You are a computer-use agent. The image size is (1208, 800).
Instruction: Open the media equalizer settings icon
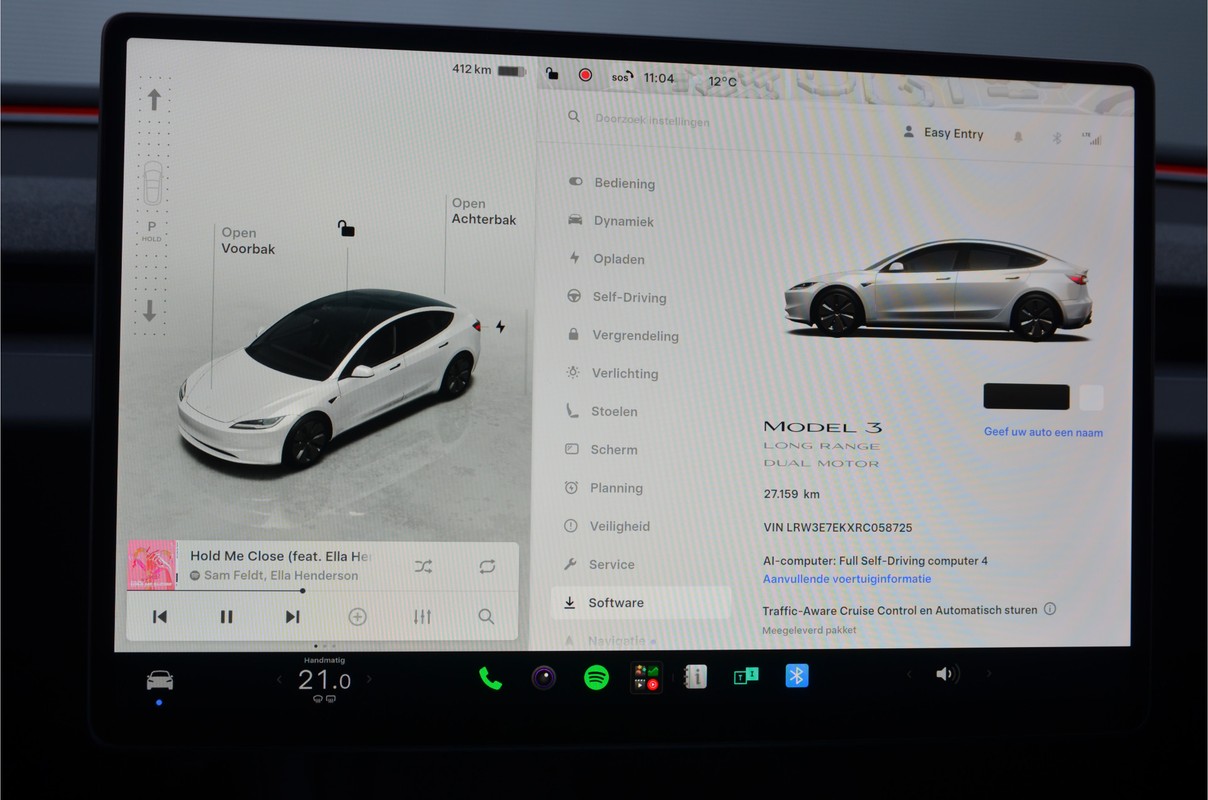422,617
